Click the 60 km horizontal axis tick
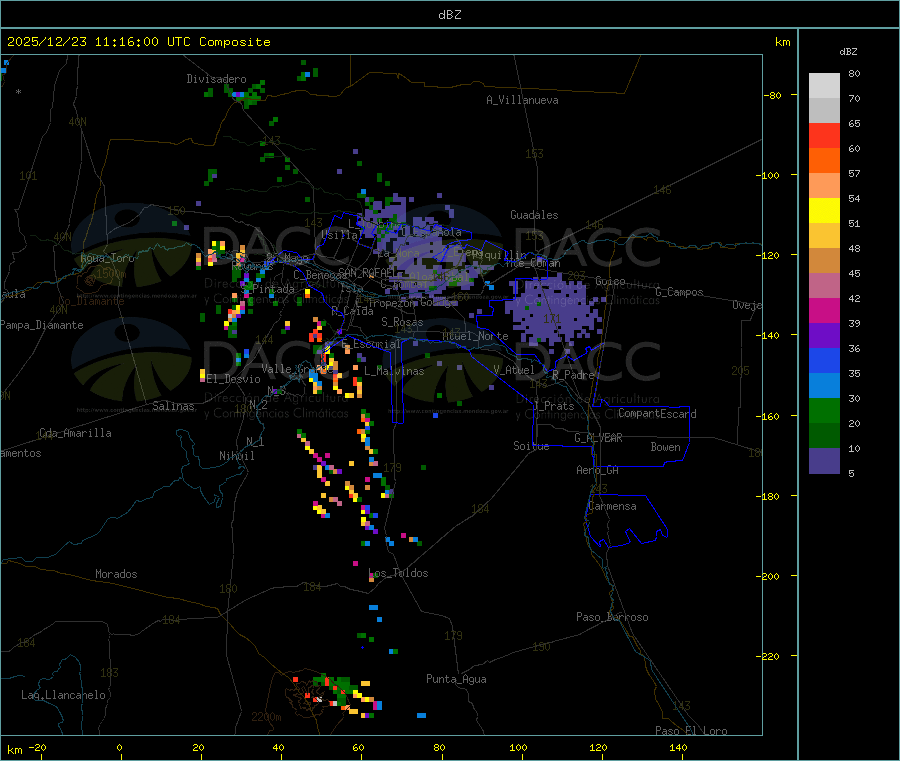This screenshot has height=761, width=900. 358,747
